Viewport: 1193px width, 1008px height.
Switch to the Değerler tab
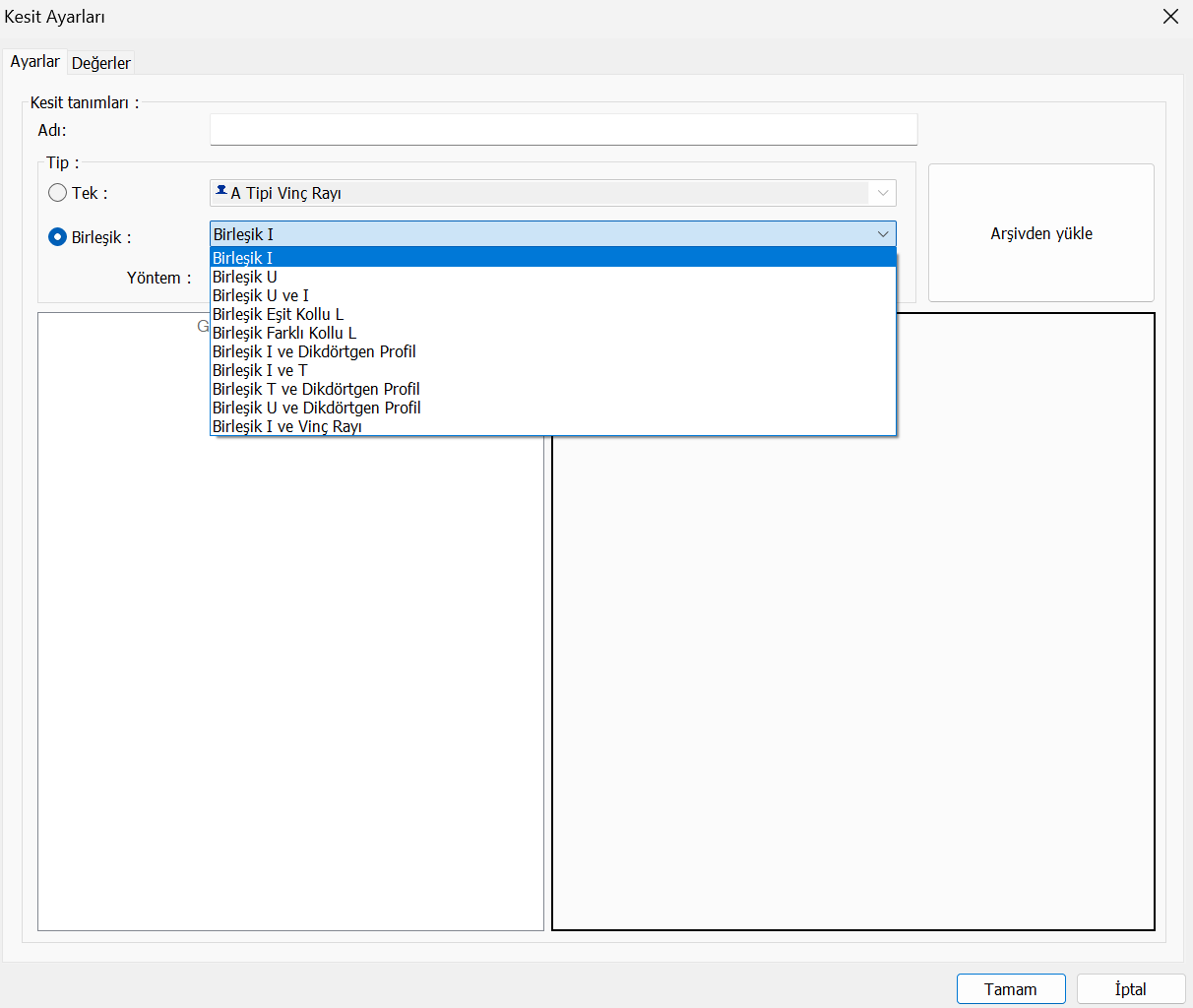coord(101,63)
